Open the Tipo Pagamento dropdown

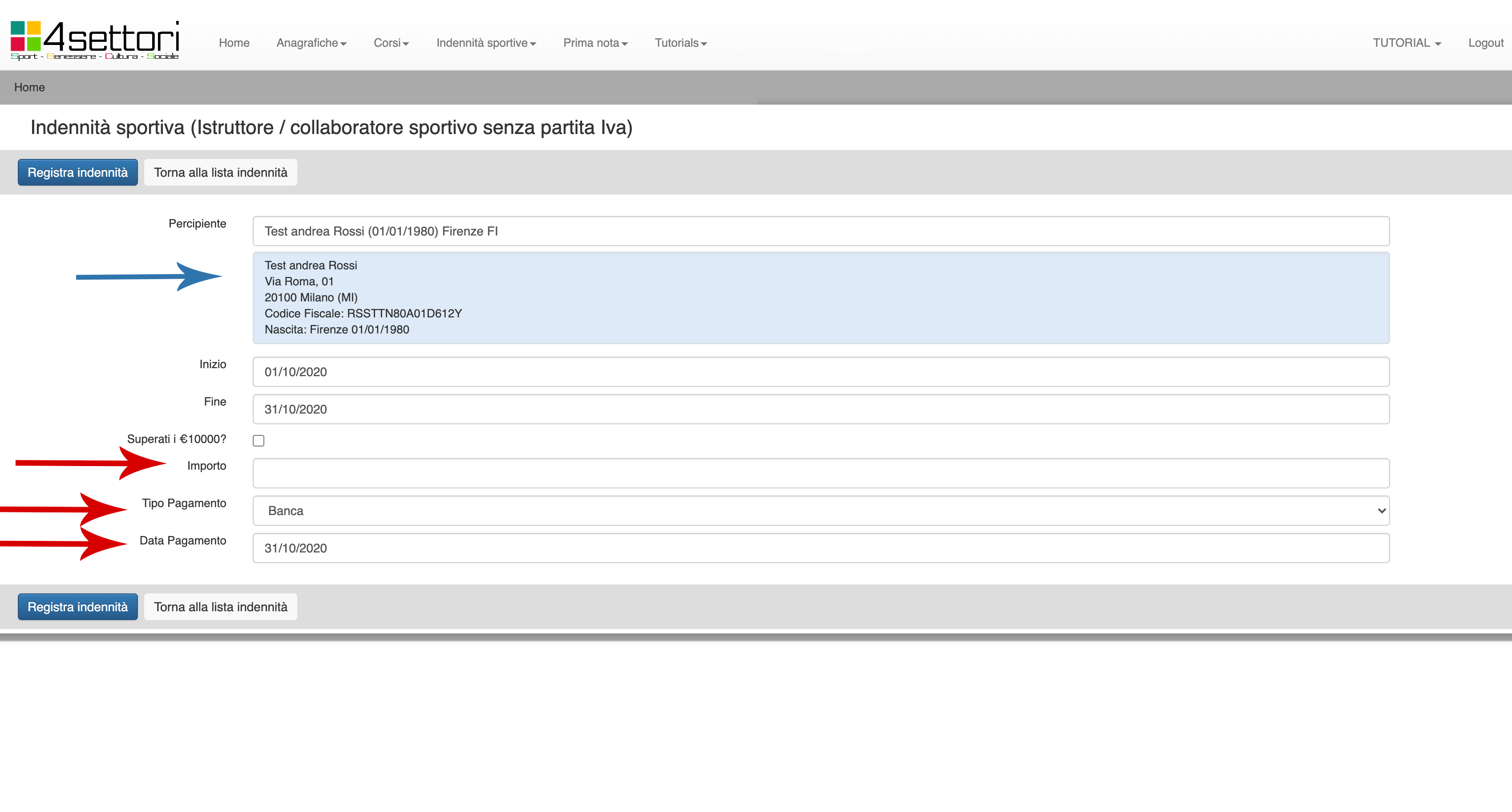point(821,510)
